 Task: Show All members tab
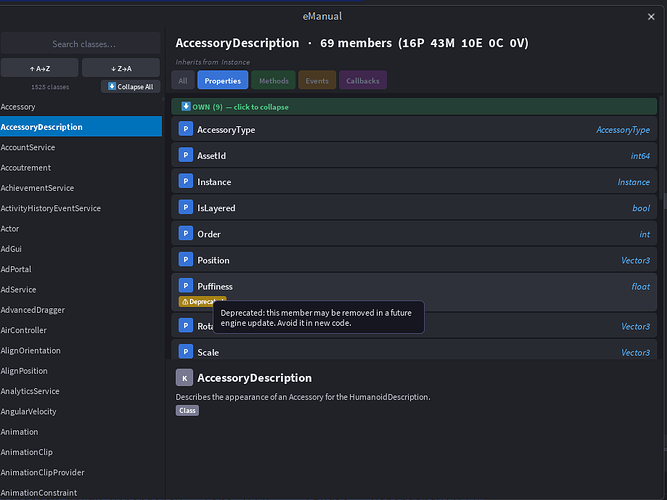click(x=183, y=80)
